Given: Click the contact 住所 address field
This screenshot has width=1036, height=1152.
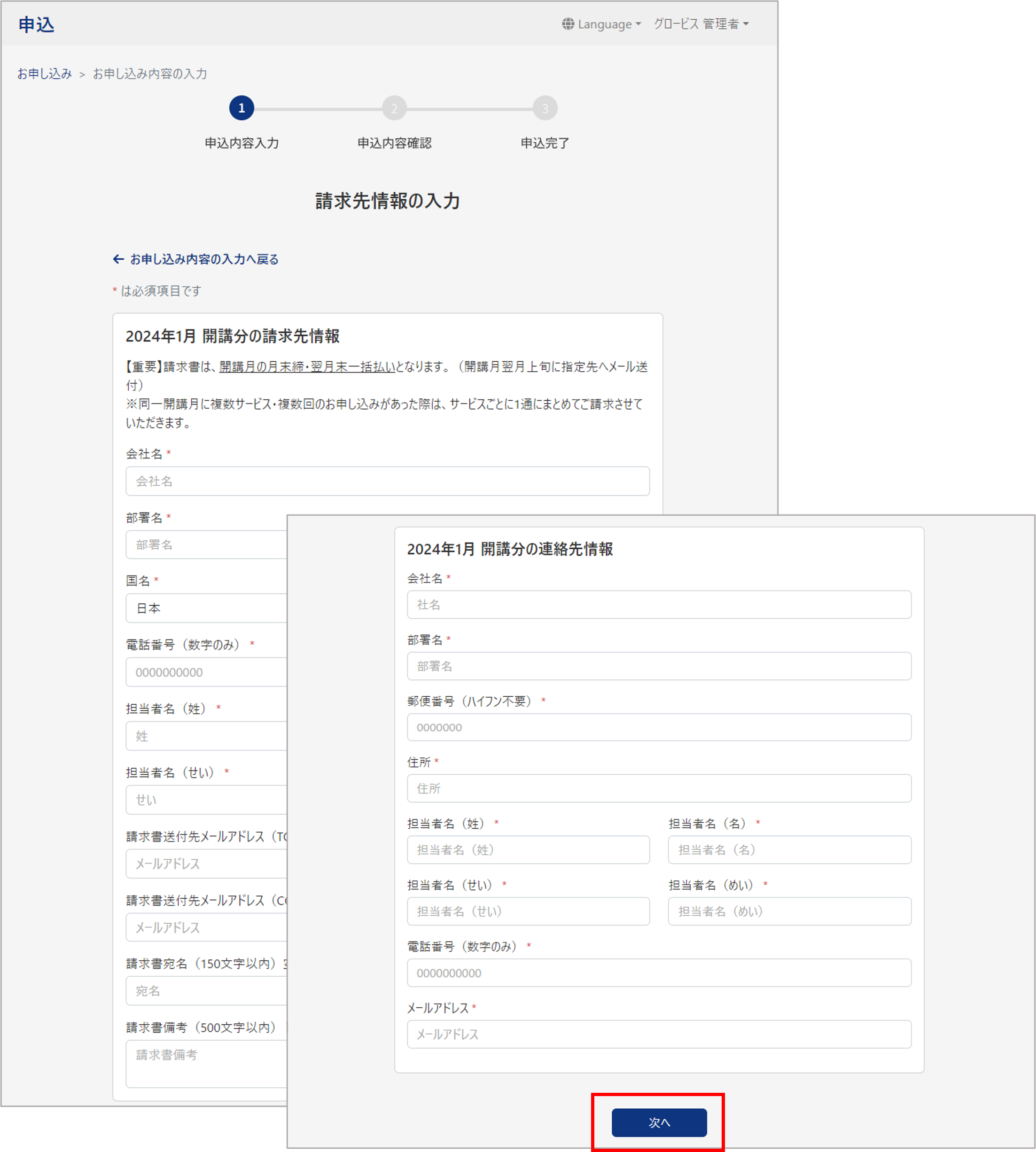Looking at the screenshot, I should (659, 789).
